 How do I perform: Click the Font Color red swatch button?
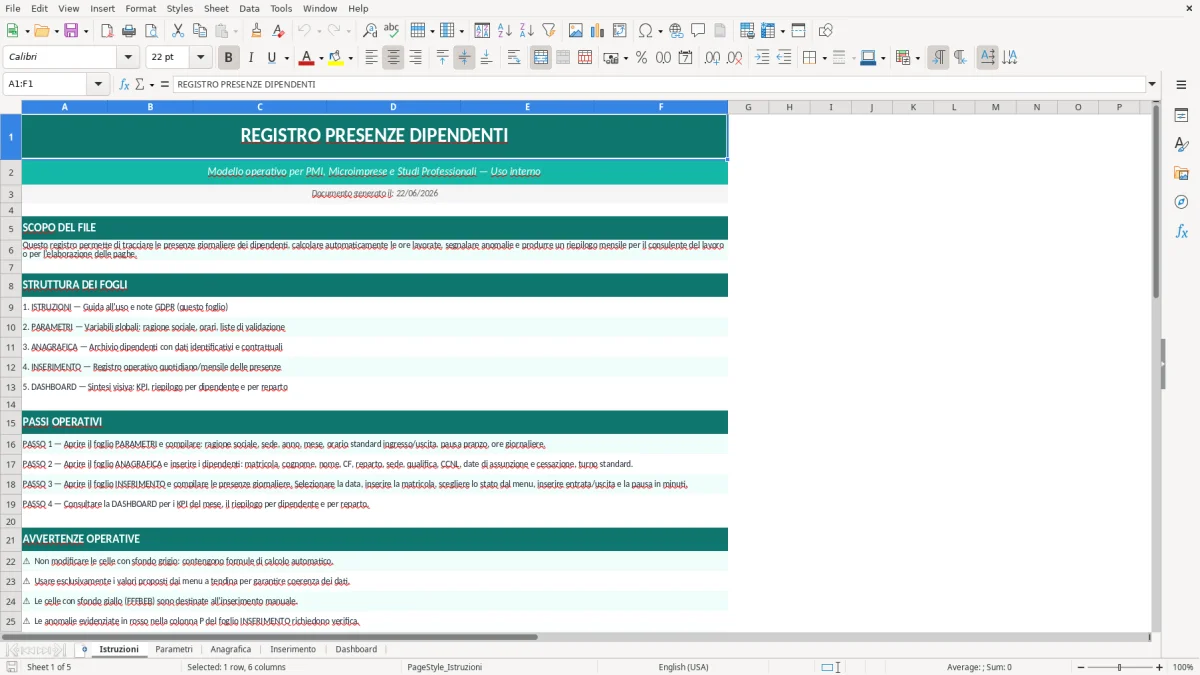[x=306, y=58]
